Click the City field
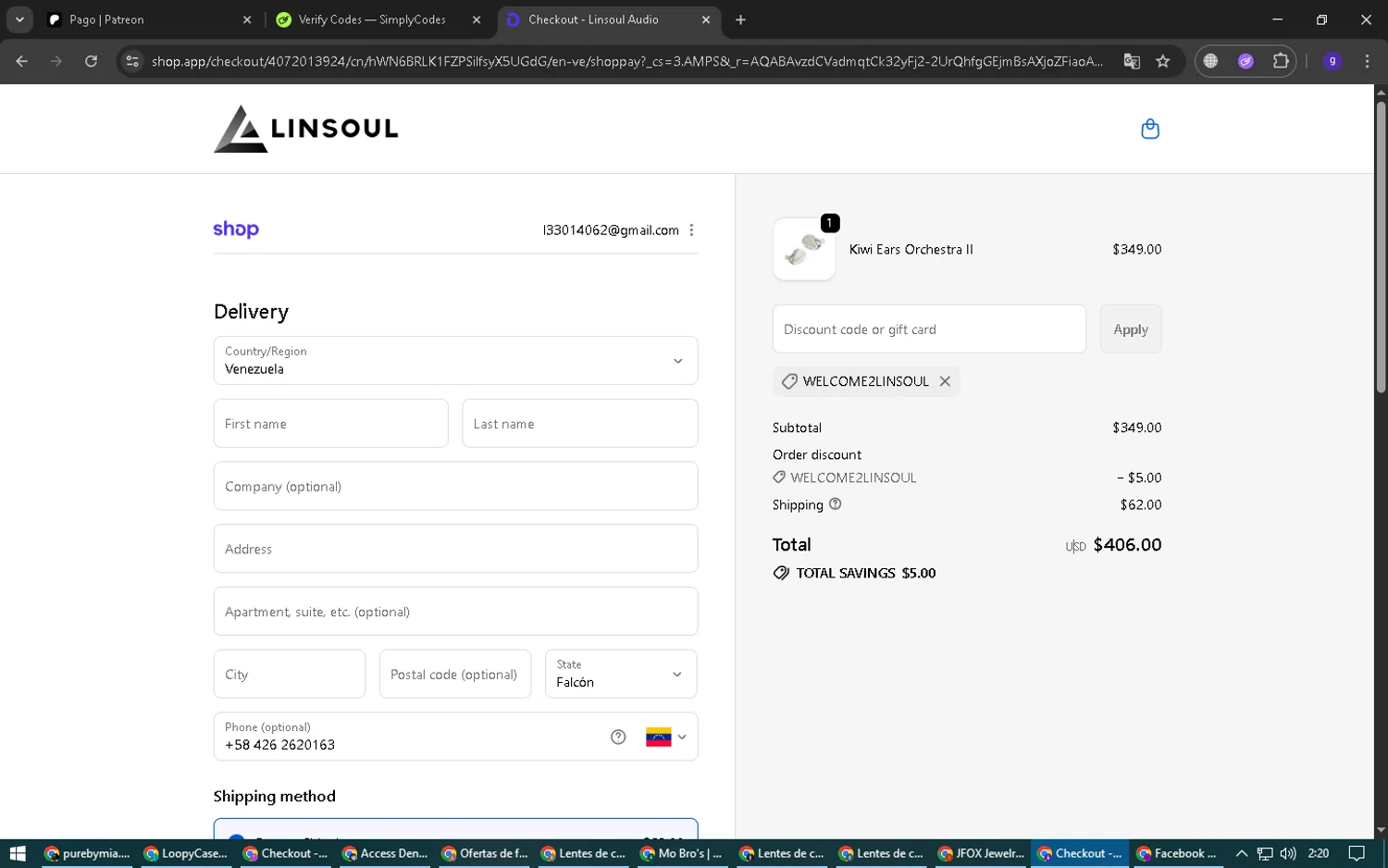 pyautogui.click(x=289, y=674)
